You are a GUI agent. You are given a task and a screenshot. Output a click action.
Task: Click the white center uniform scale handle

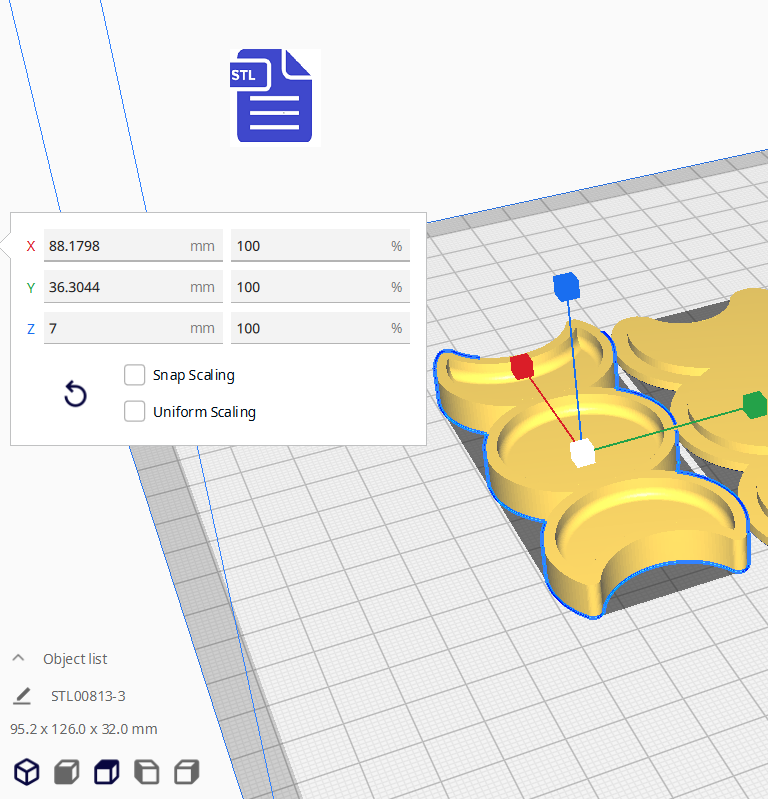pyautogui.click(x=581, y=453)
